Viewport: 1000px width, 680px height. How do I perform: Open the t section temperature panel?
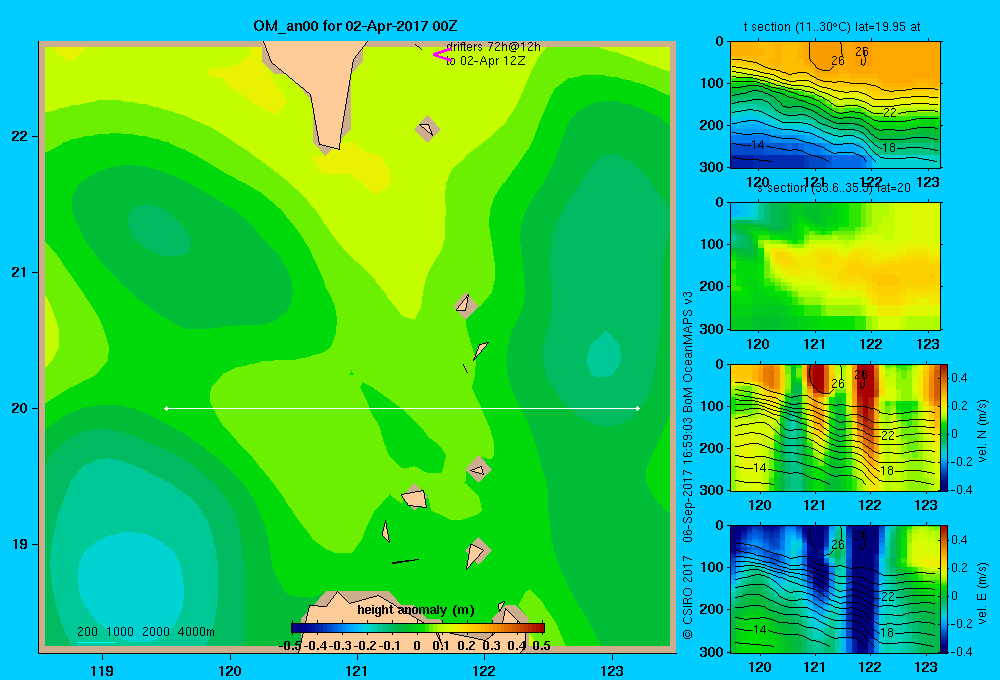pyautogui.click(x=835, y=104)
